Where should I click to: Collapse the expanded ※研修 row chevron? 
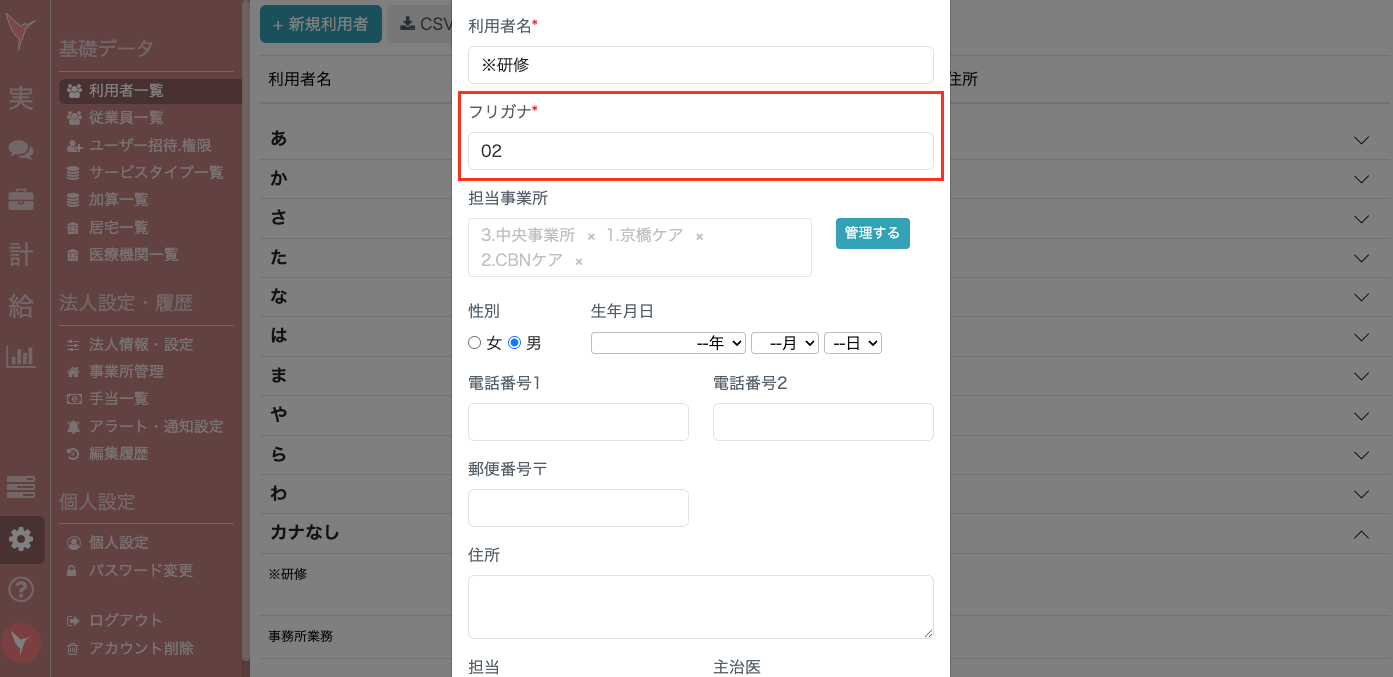[1360, 533]
